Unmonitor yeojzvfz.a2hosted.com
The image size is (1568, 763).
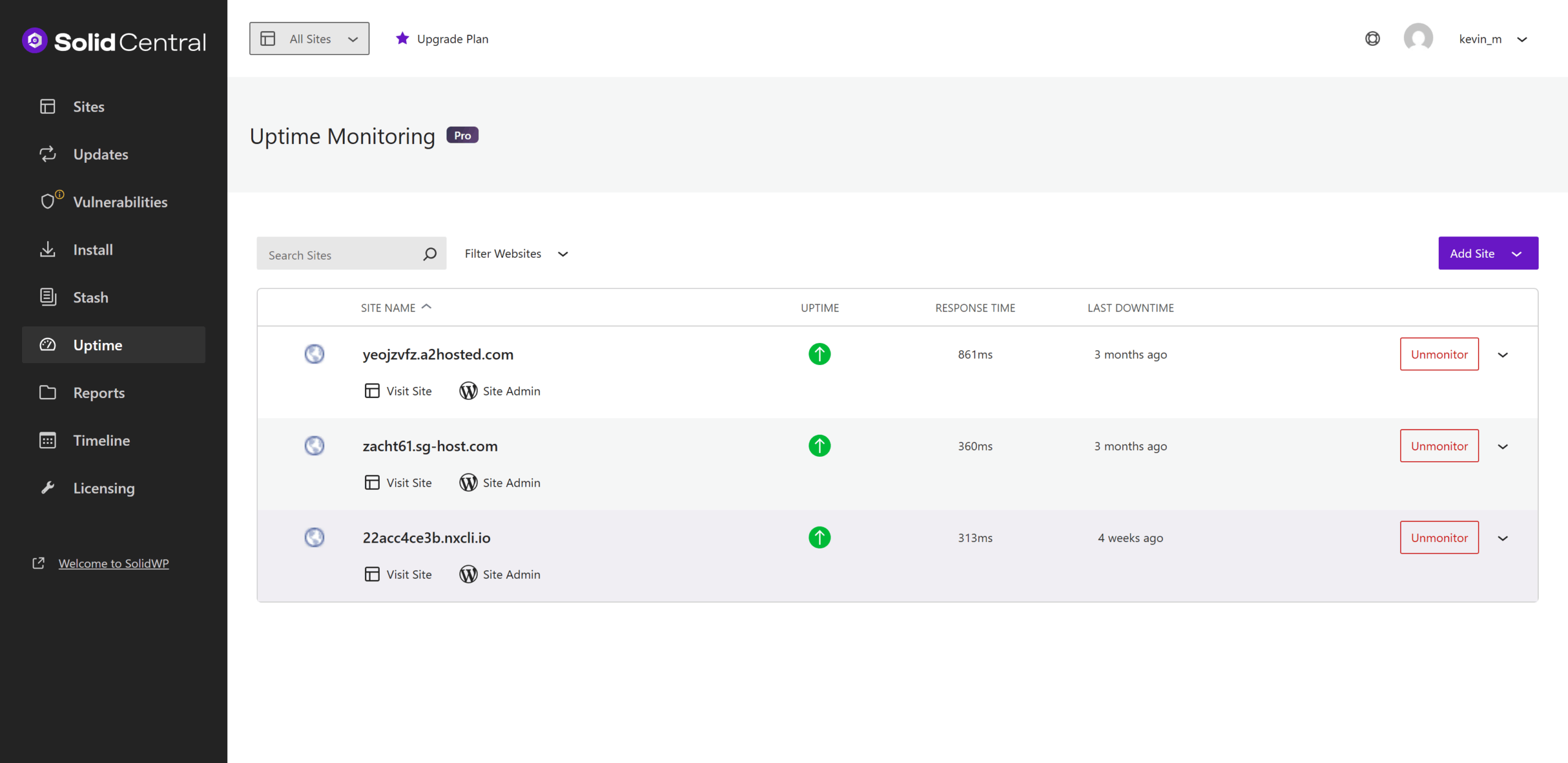[1439, 354]
